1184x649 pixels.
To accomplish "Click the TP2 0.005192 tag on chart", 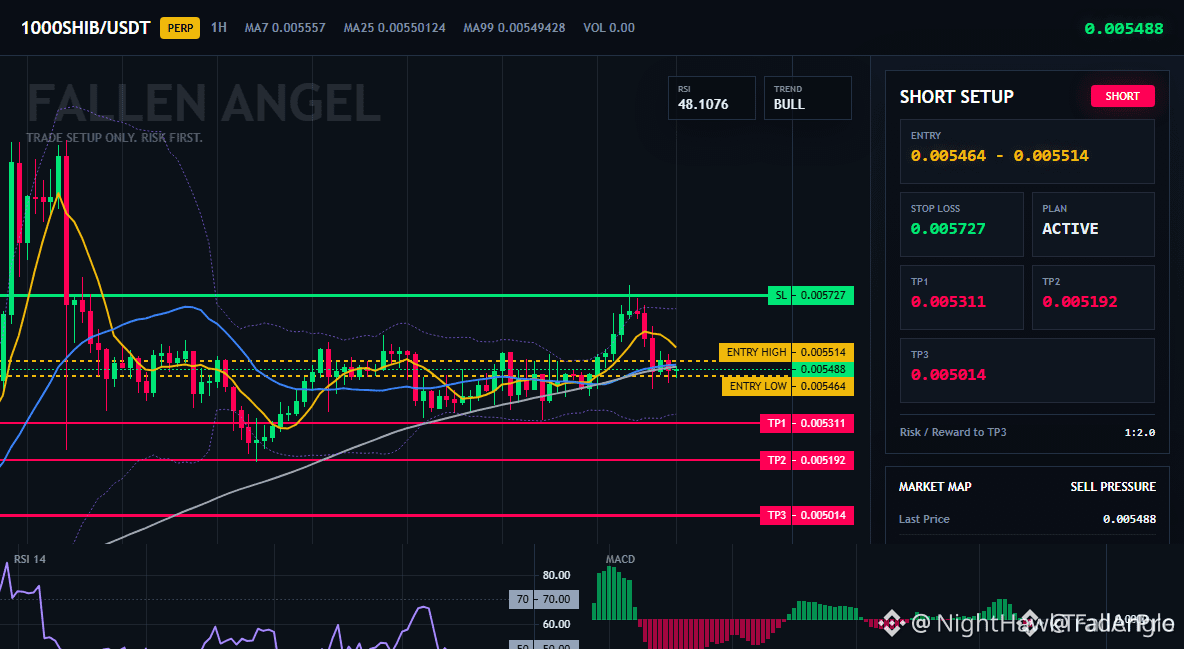I will click(807, 460).
